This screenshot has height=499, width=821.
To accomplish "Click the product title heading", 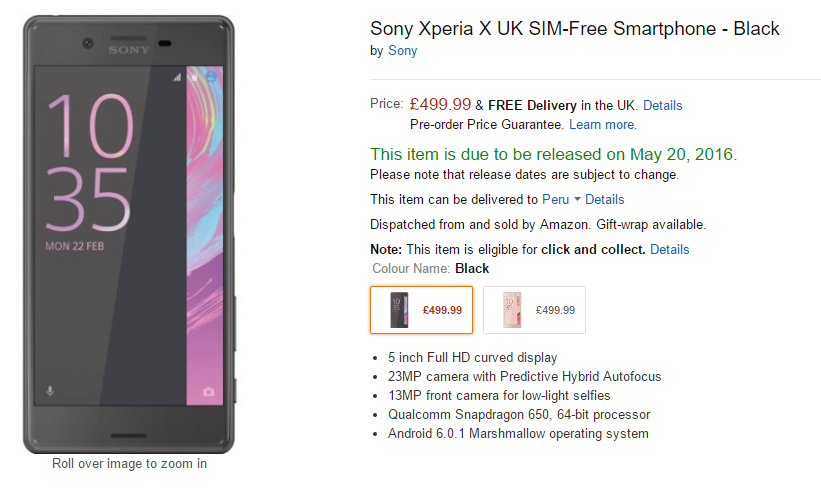I will [574, 28].
